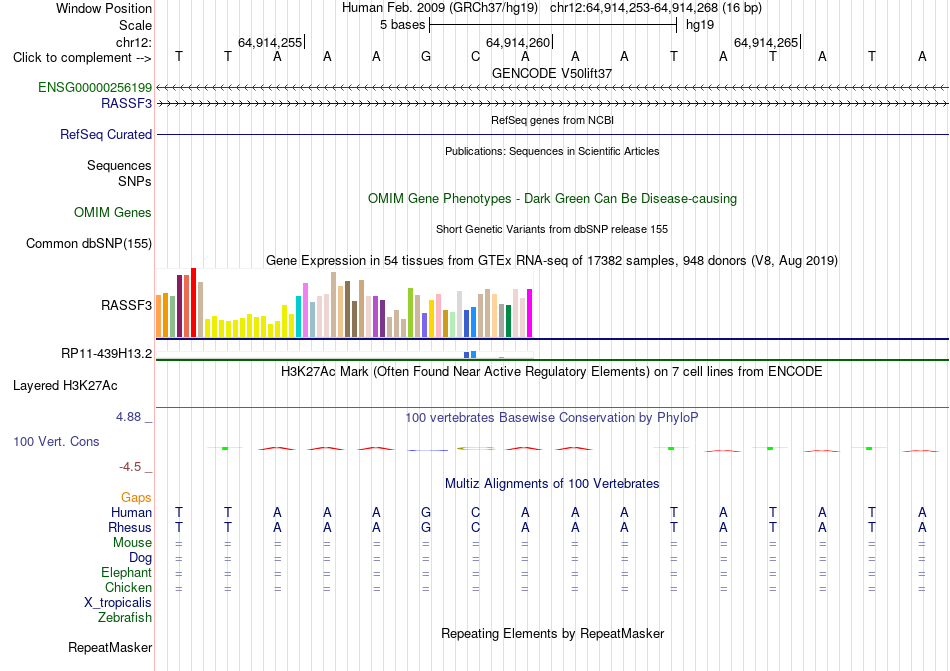Open the Common dbSNP(155) track label
The image size is (950, 671).
coord(88,243)
